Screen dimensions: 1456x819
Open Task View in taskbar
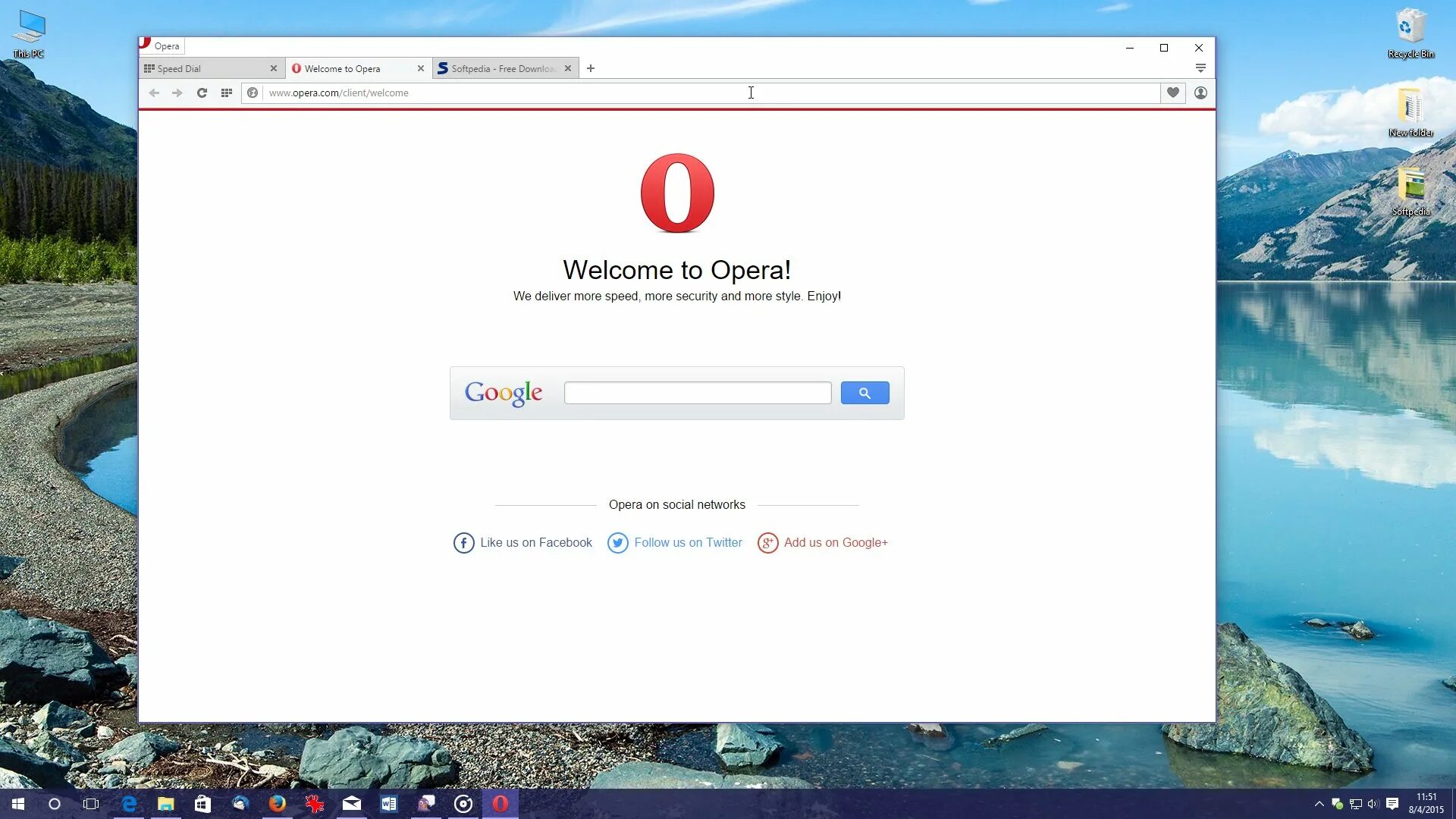[91, 804]
